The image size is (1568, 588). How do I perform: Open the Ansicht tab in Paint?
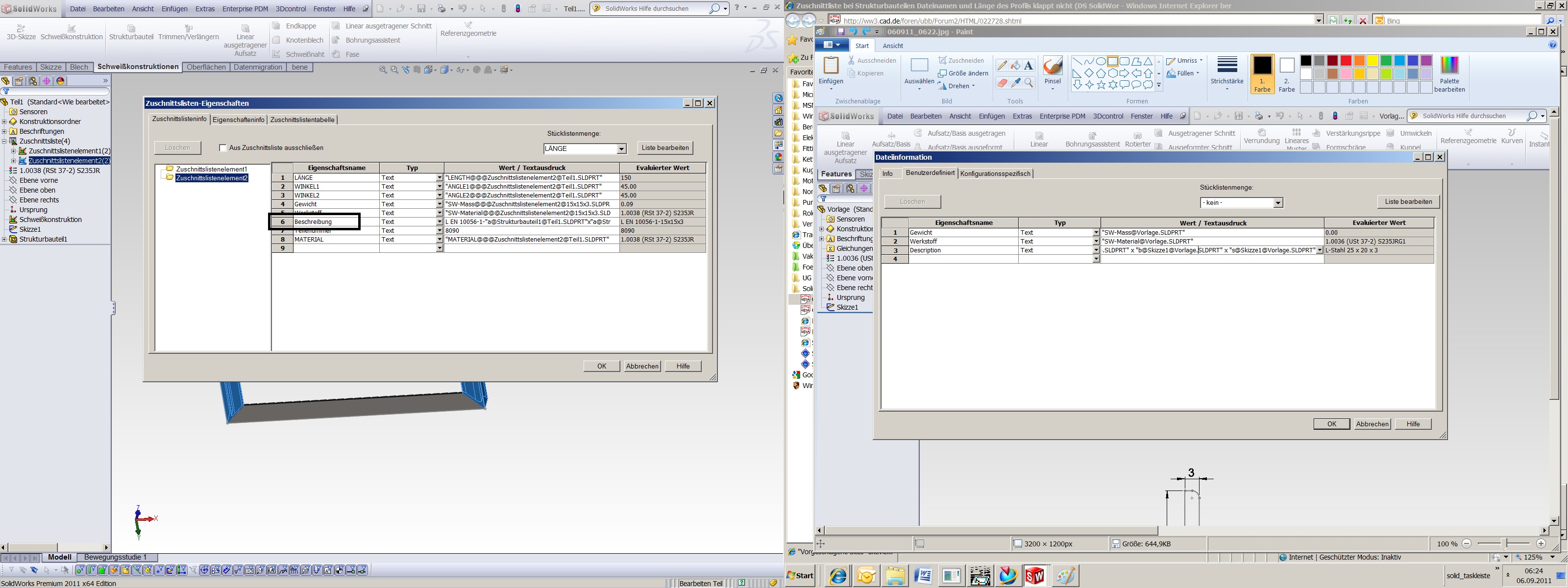coord(893,46)
